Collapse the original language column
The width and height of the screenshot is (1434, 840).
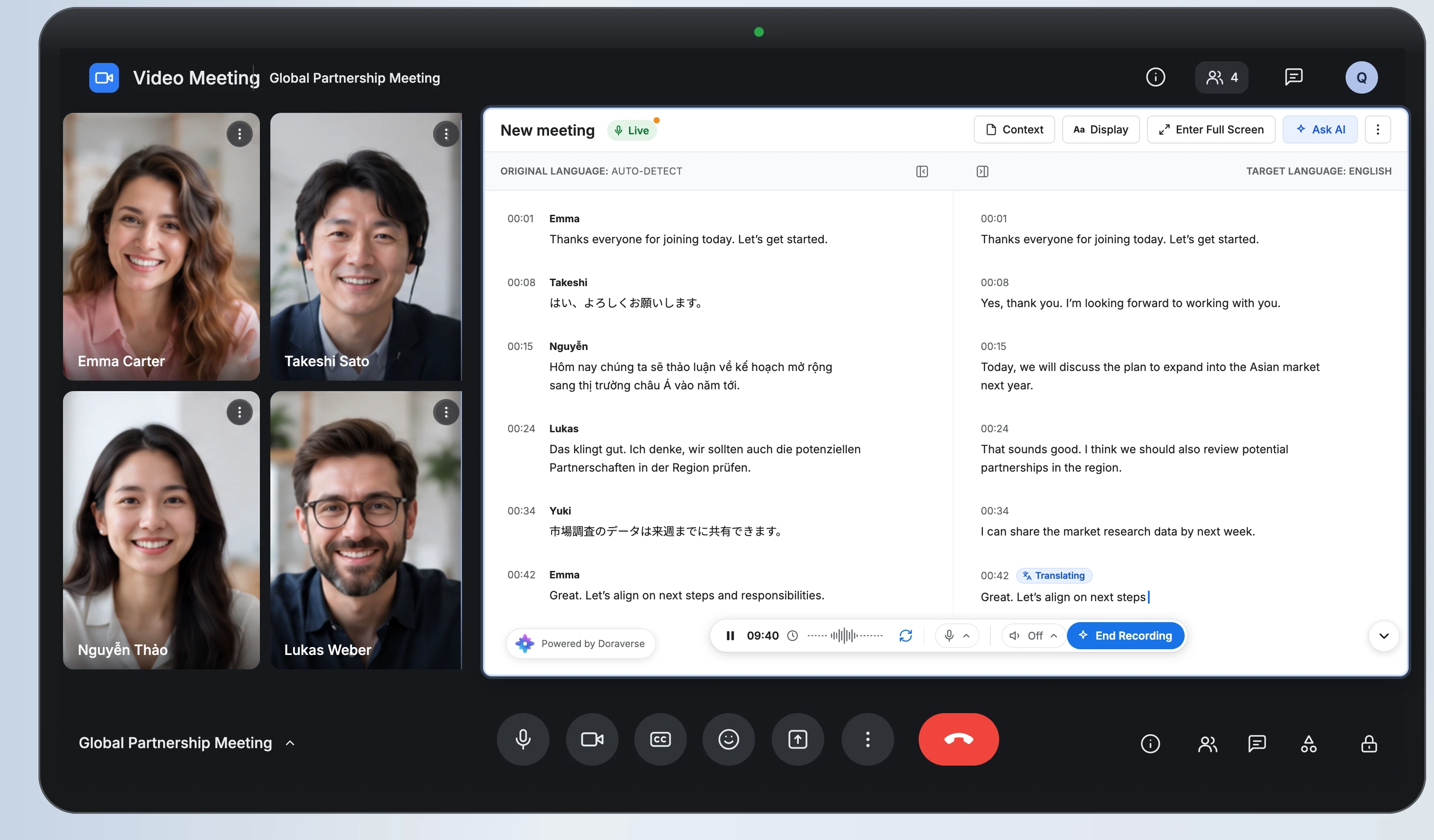coord(922,171)
